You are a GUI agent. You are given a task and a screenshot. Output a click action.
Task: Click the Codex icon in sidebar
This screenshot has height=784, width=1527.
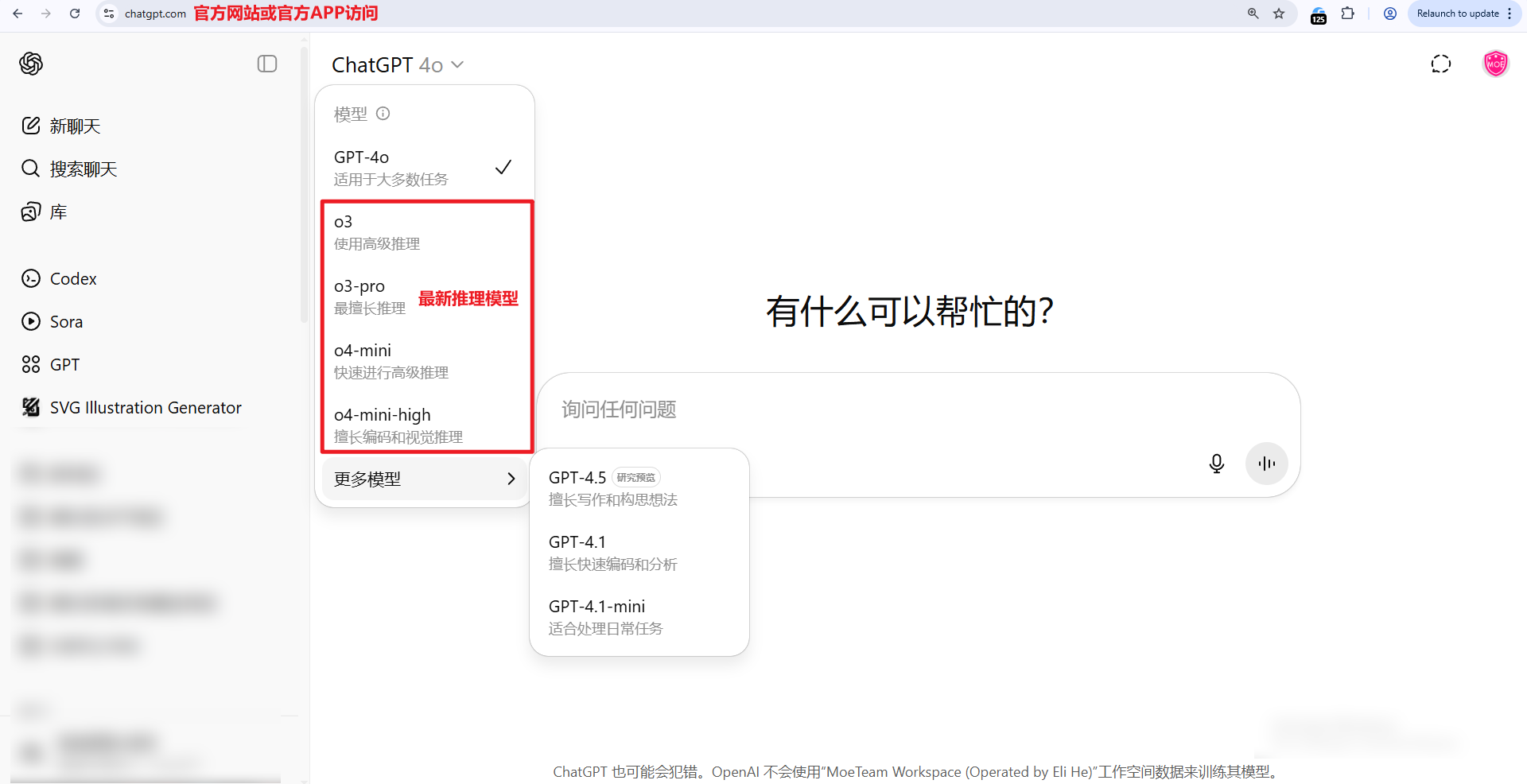31,278
